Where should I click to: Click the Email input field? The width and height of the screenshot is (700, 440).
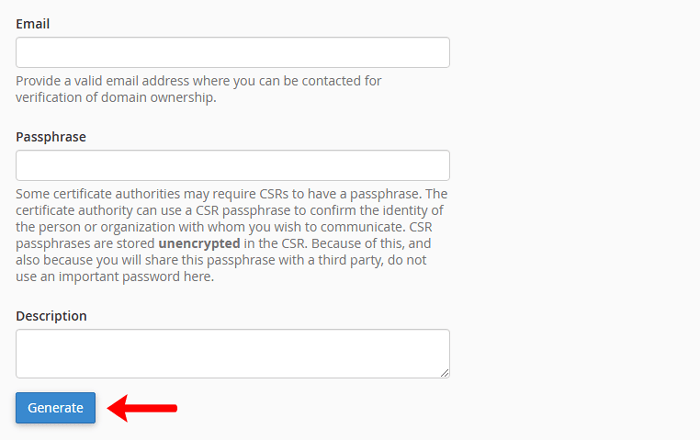(232, 52)
